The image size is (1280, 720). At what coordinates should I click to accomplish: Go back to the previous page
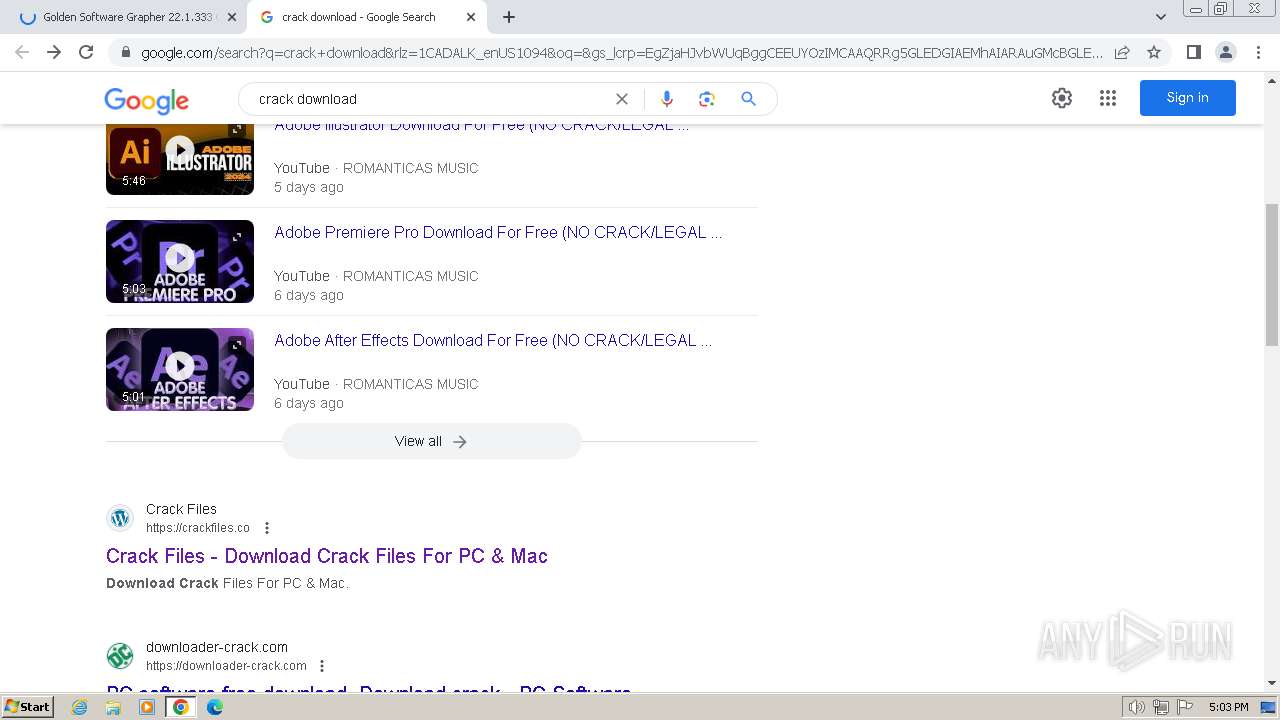[22, 52]
